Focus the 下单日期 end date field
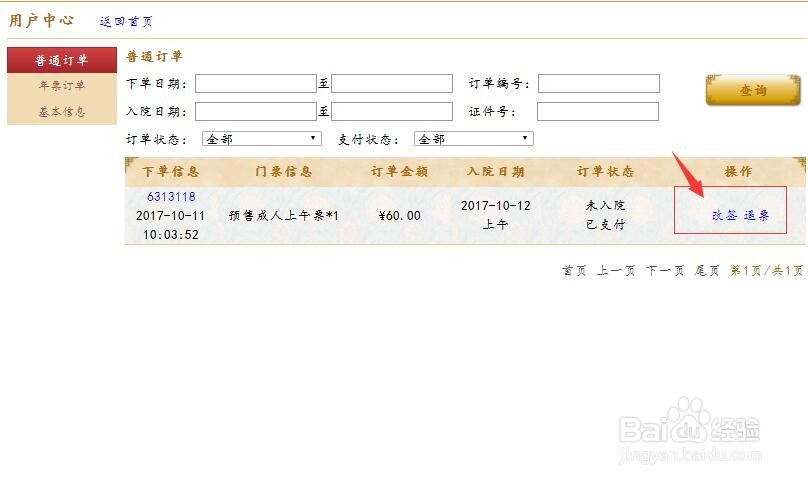The image size is (808, 483). (x=392, y=84)
